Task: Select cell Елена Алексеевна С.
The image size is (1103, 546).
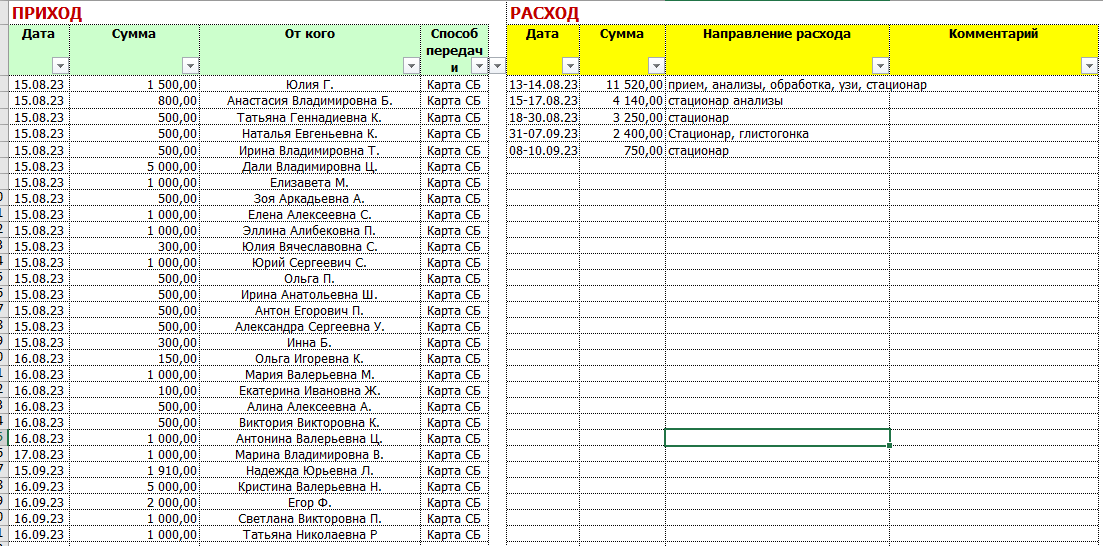Action: pos(310,215)
